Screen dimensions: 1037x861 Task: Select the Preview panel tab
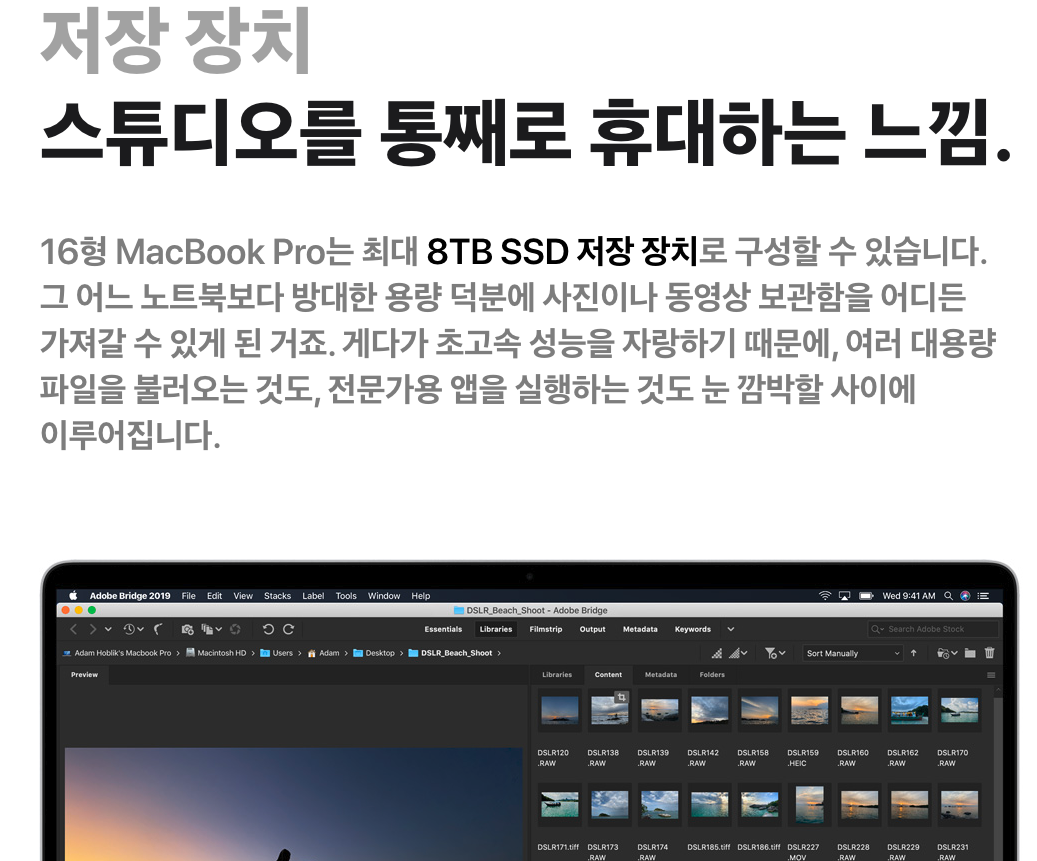pyautogui.click(x=85, y=675)
